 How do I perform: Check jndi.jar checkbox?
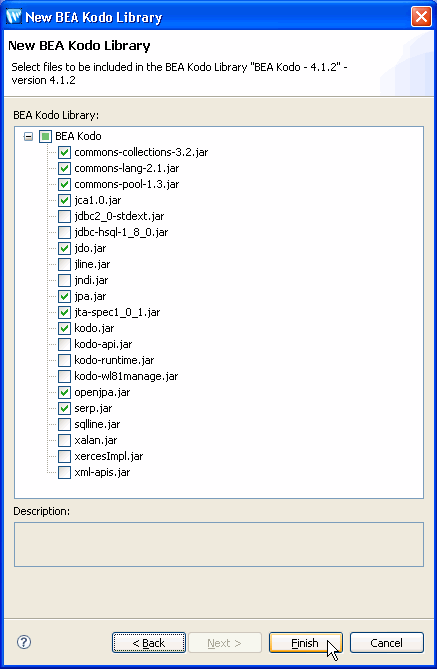click(64, 280)
